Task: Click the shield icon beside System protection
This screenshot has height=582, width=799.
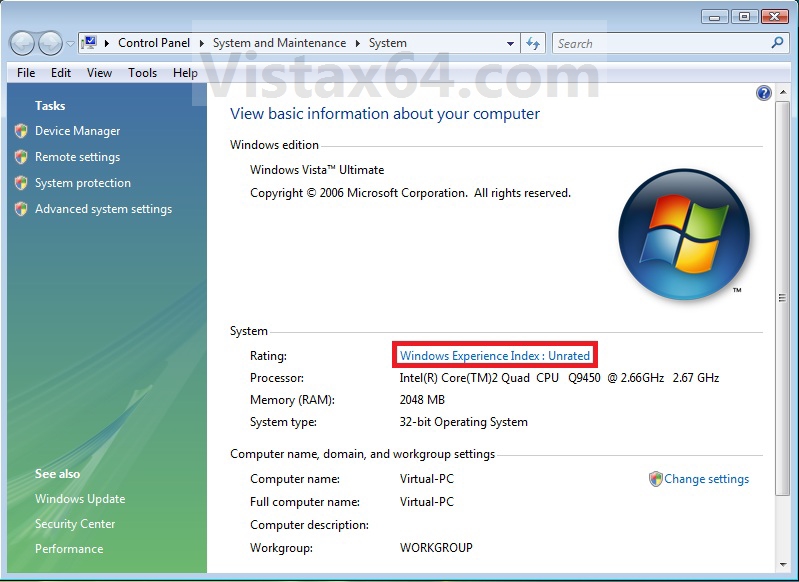Action: point(21,183)
